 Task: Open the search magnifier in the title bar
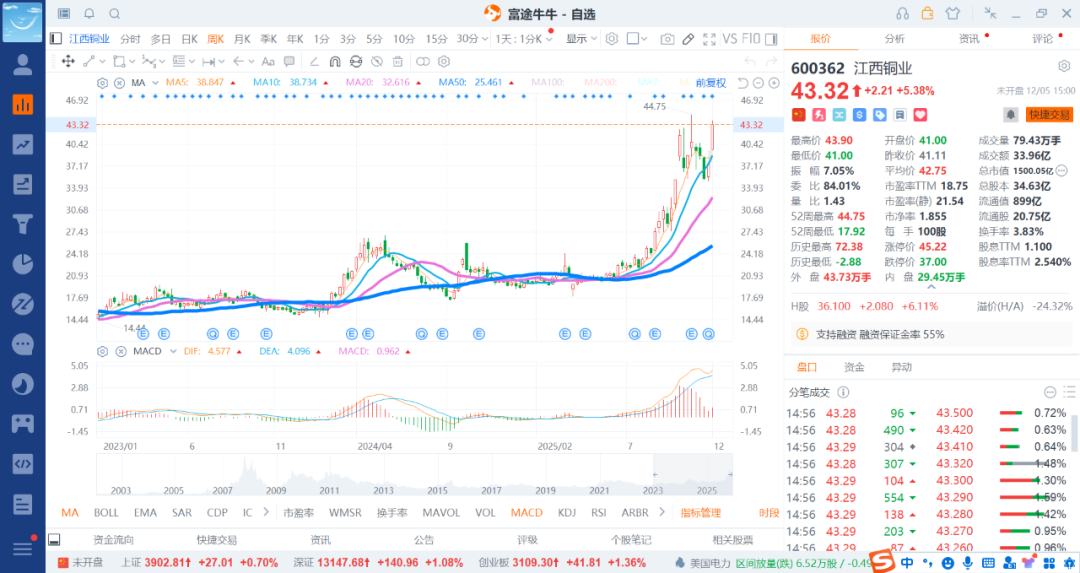pos(115,13)
